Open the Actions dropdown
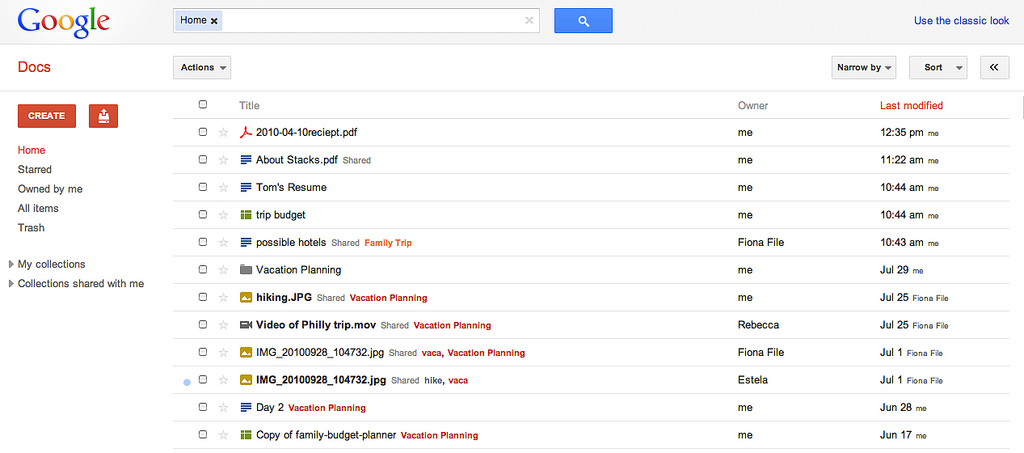The width and height of the screenshot is (1024, 453). pyautogui.click(x=202, y=67)
